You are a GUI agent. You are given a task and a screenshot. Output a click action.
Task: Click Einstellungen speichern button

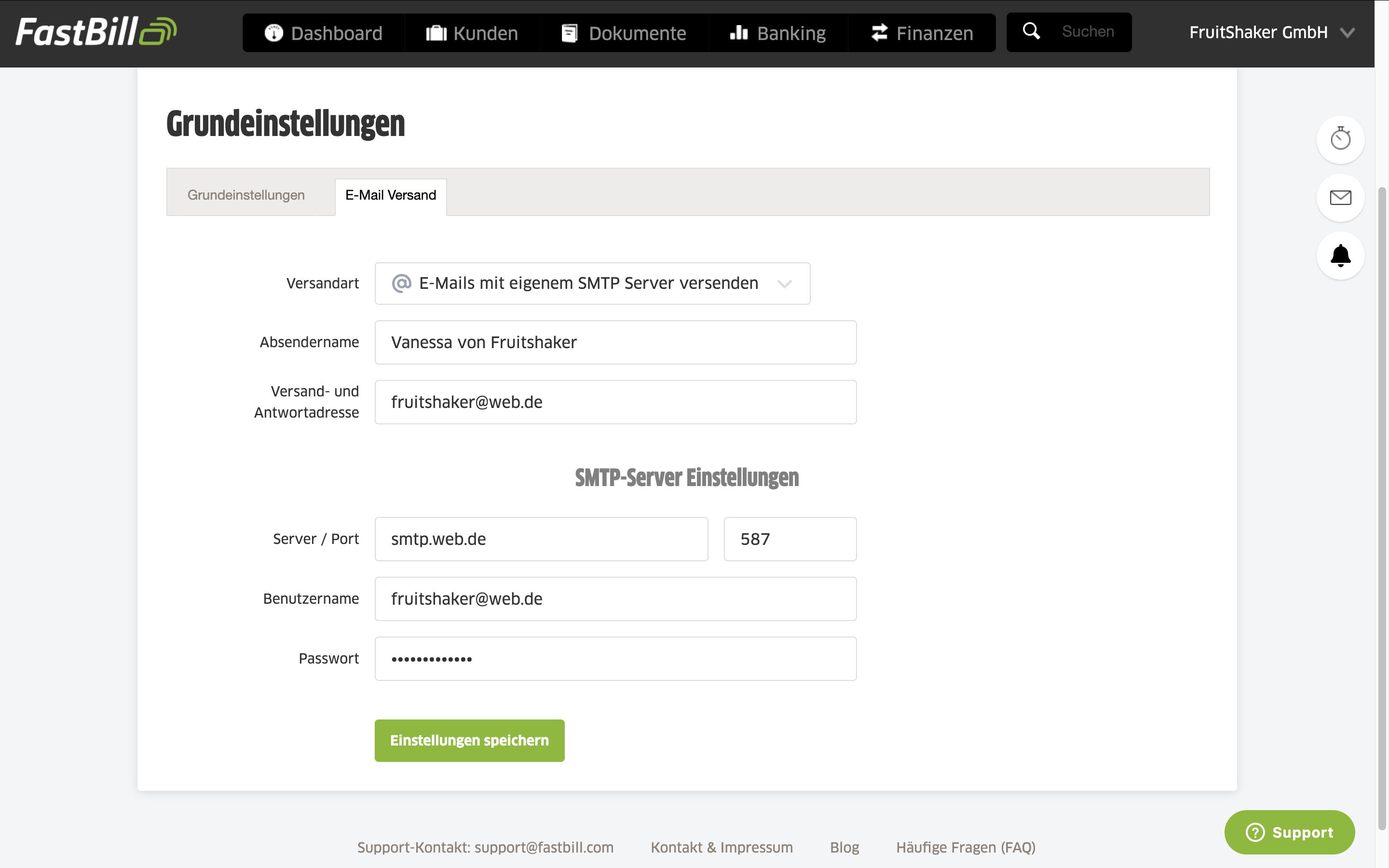[x=469, y=741]
